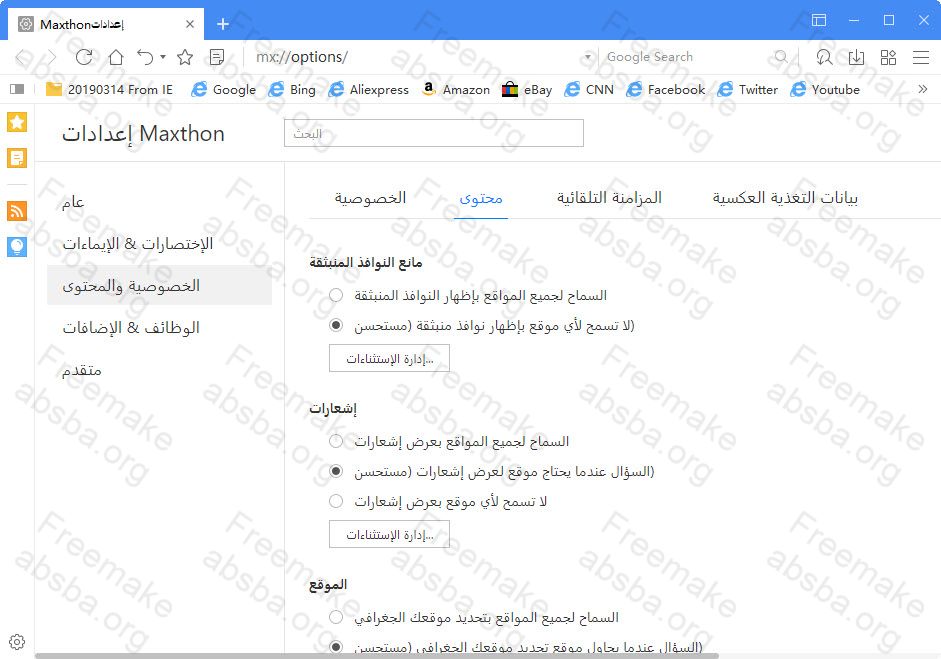941x659 pixels.
Task: Open the Bing bookmark
Action: click(x=292, y=89)
